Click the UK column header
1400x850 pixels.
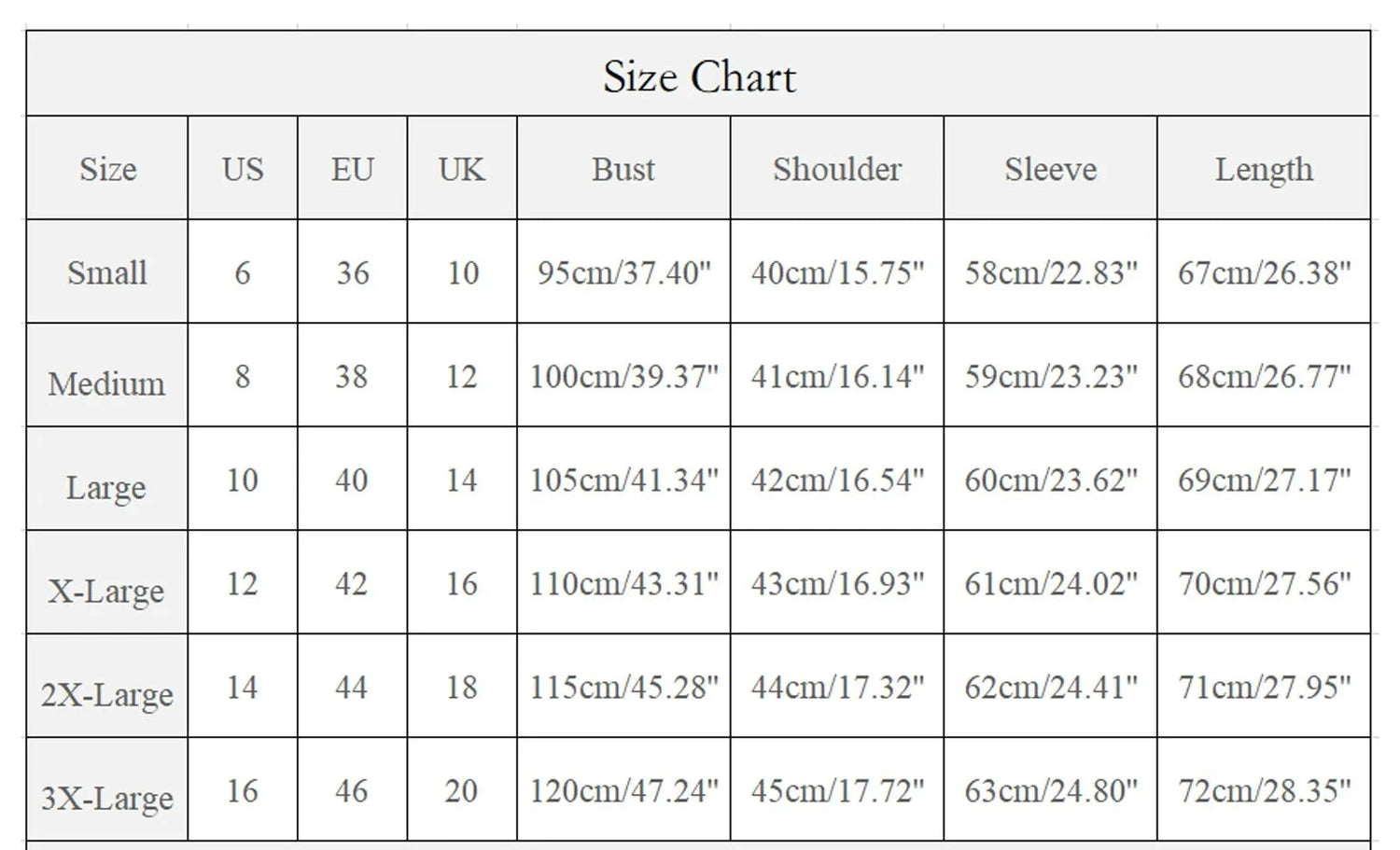[462, 169]
